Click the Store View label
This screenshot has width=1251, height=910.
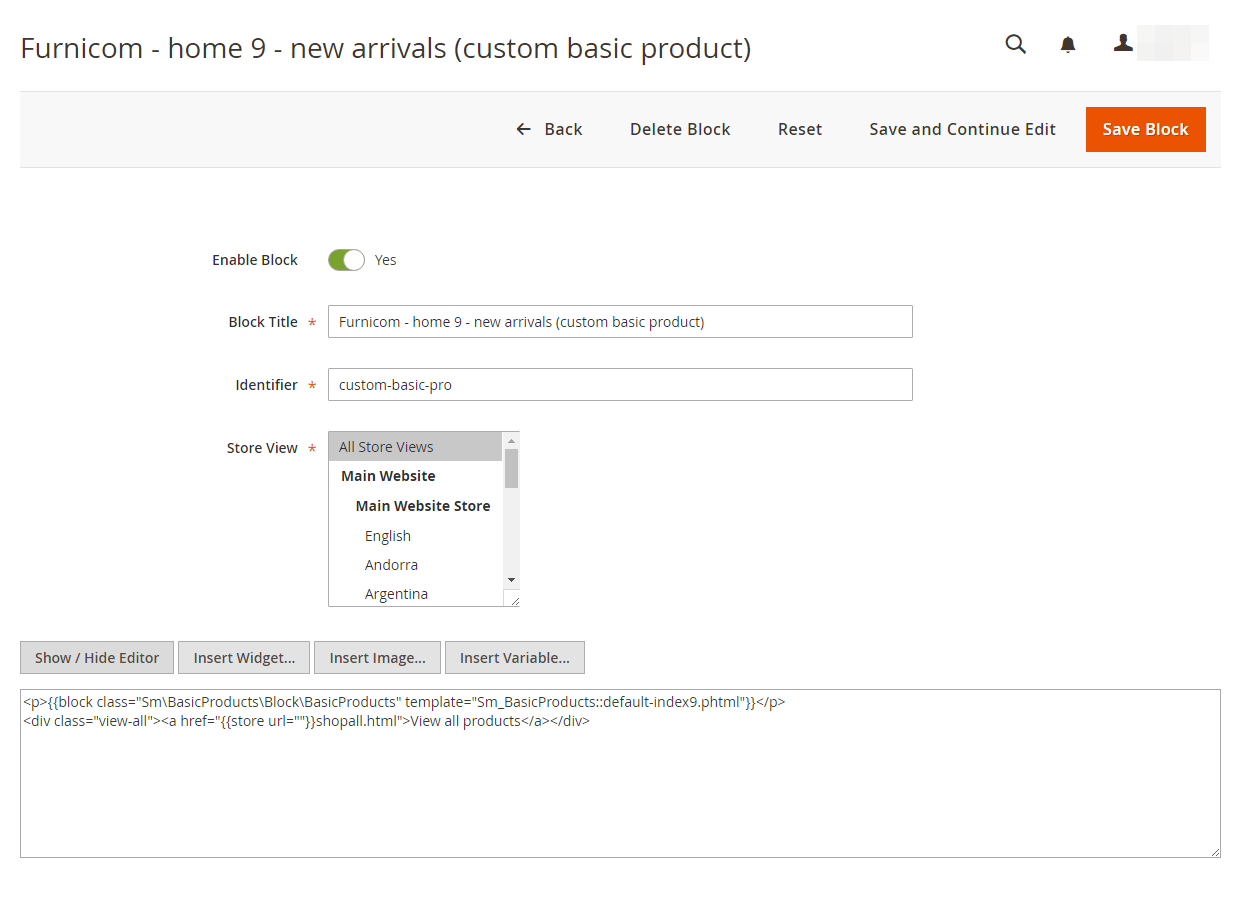262,448
